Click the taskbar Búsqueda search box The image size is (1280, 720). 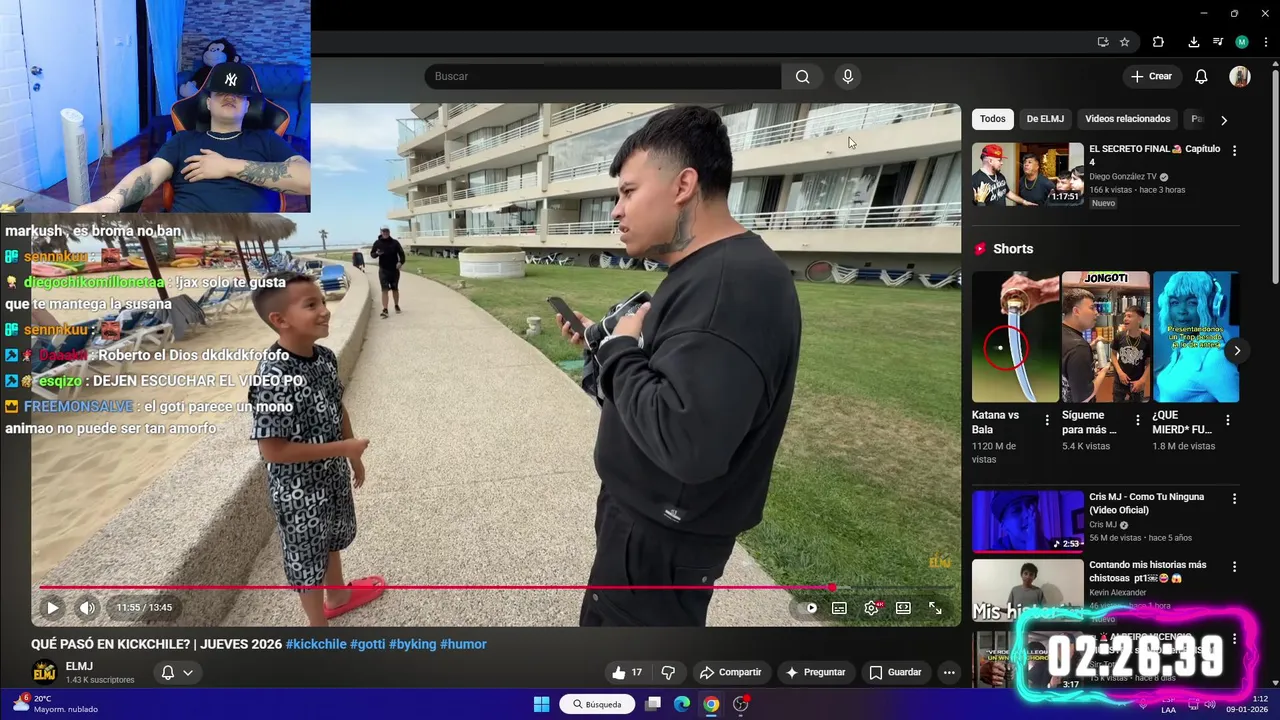pos(597,704)
